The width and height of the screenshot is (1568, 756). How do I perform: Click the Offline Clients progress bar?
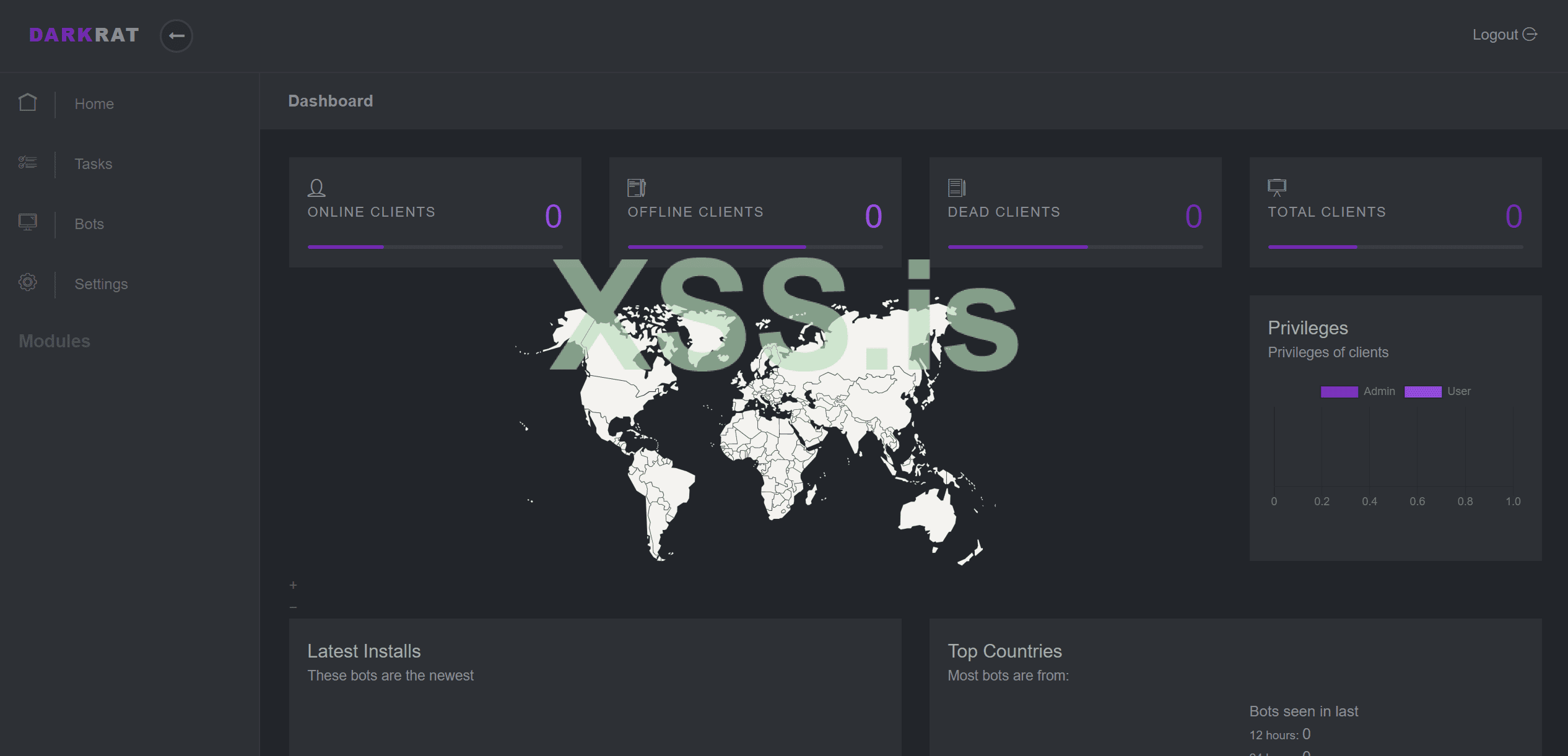(755, 247)
